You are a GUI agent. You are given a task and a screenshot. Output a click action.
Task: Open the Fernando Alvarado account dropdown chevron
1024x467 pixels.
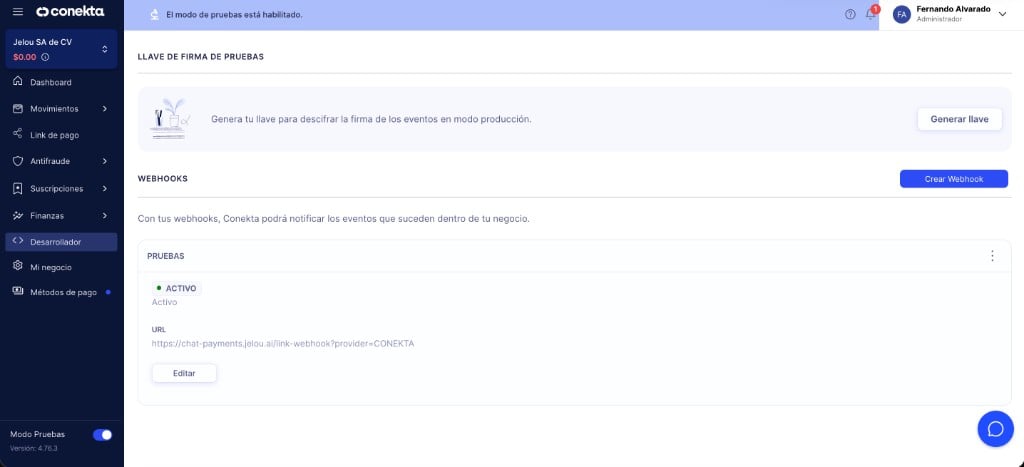1002,14
